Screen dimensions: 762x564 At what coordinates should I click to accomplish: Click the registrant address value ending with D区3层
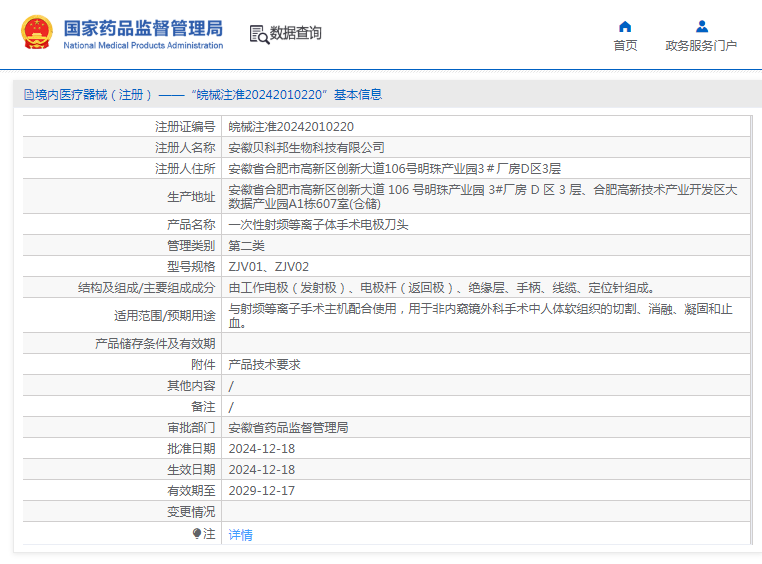[395, 169]
